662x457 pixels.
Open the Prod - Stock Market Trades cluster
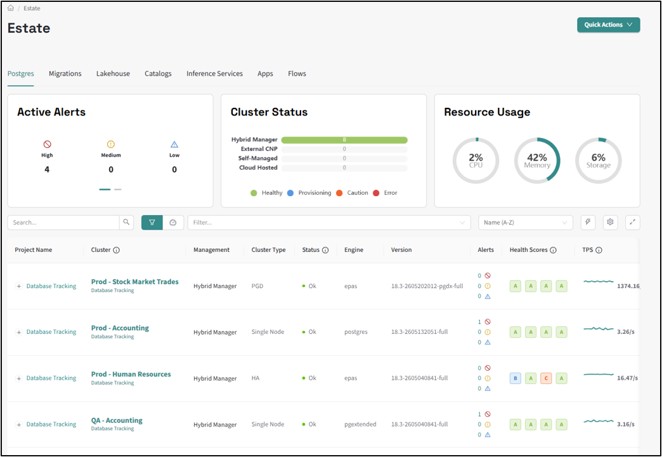click(135, 282)
